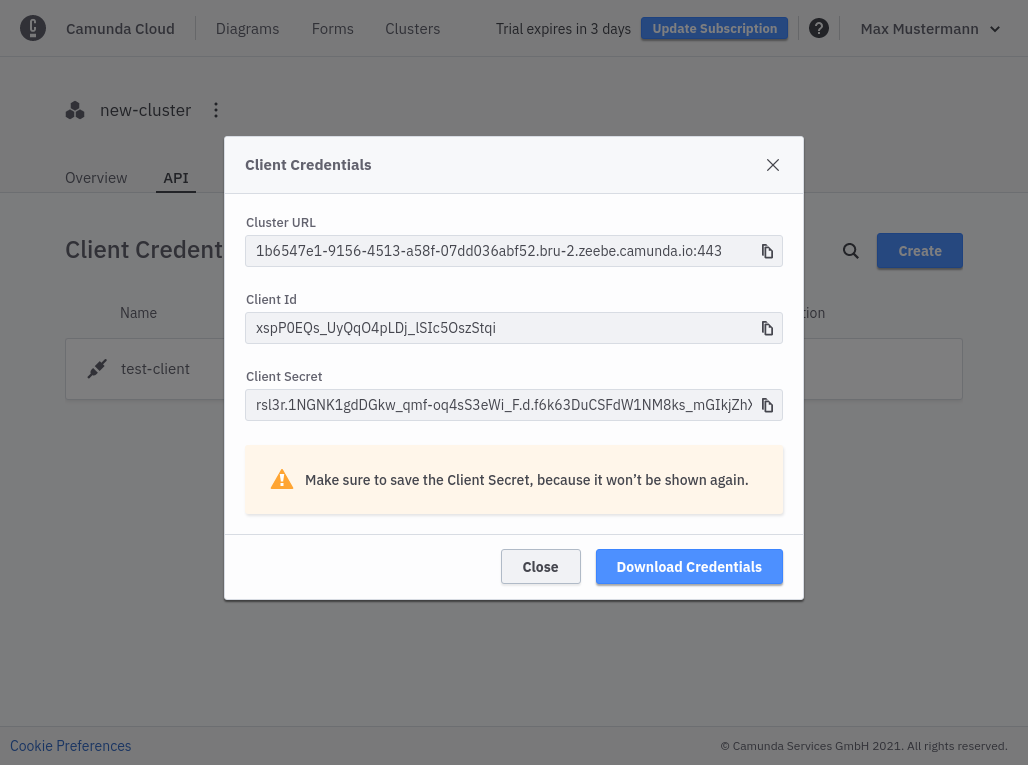Go to the Forms section
Viewport: 1028px width, 765px height.
(332, 28)
